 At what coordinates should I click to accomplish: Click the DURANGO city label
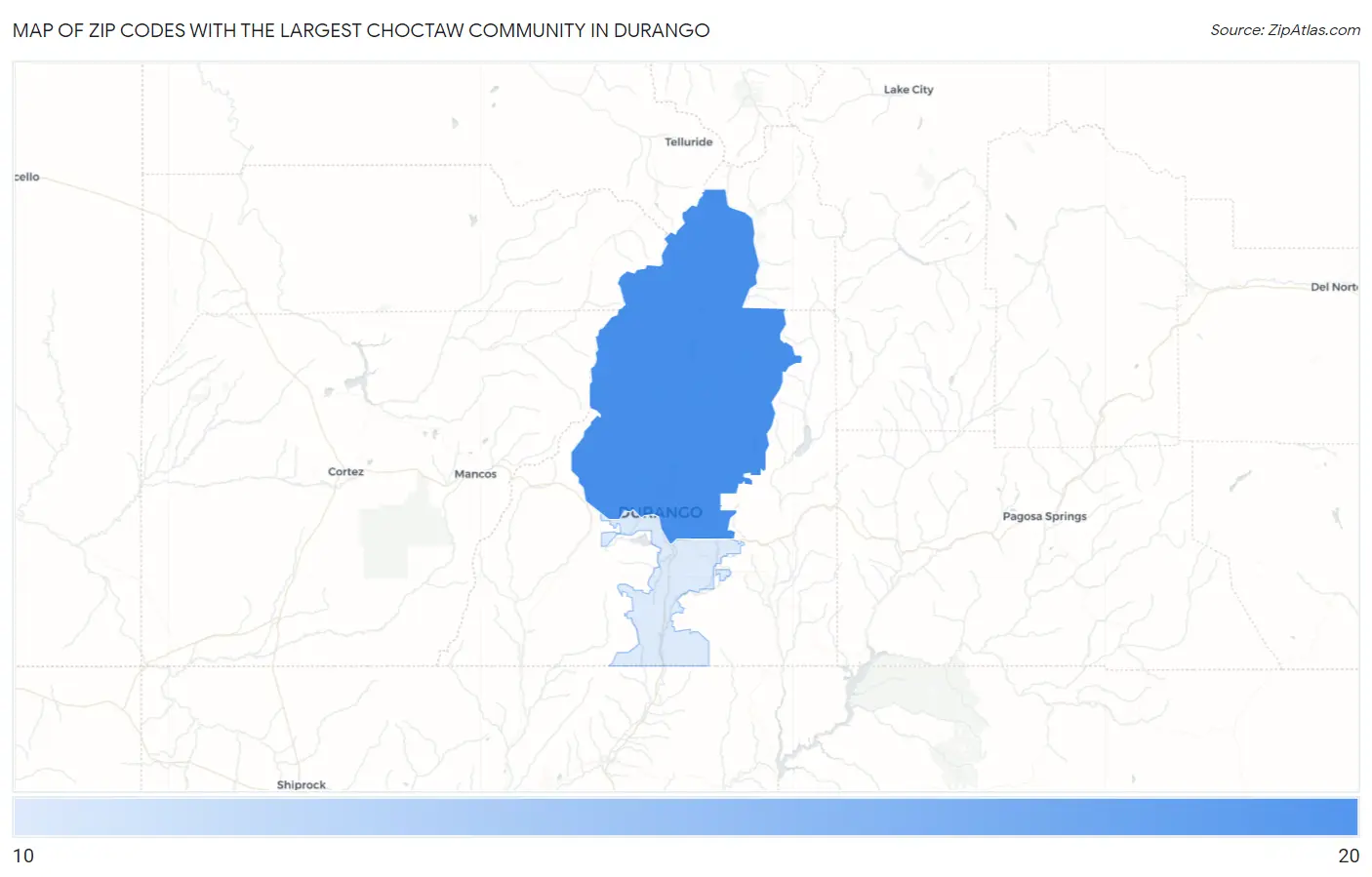[x=661, y=513]
